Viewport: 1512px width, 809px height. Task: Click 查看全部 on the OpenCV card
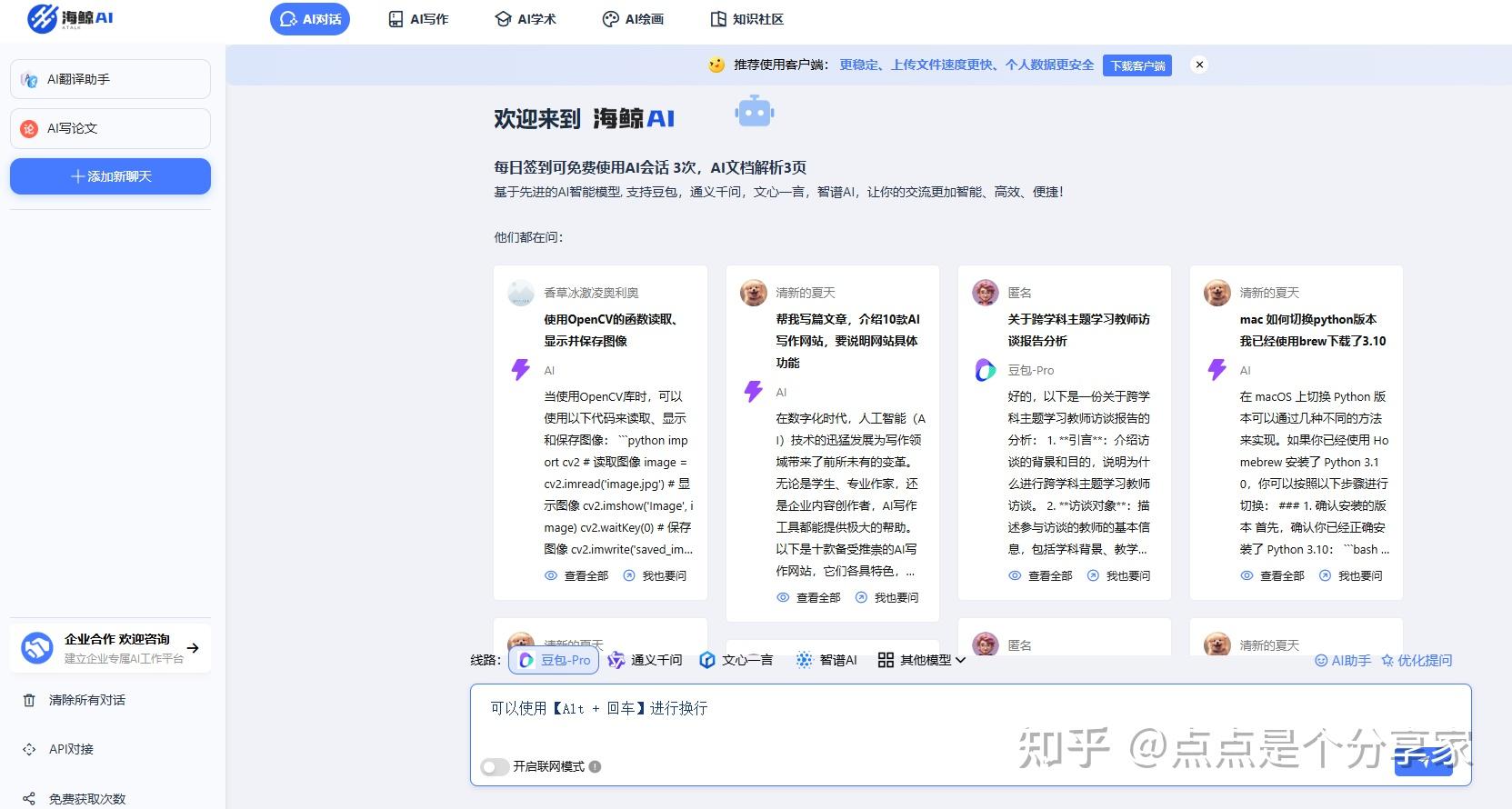(x=576, y=575)
